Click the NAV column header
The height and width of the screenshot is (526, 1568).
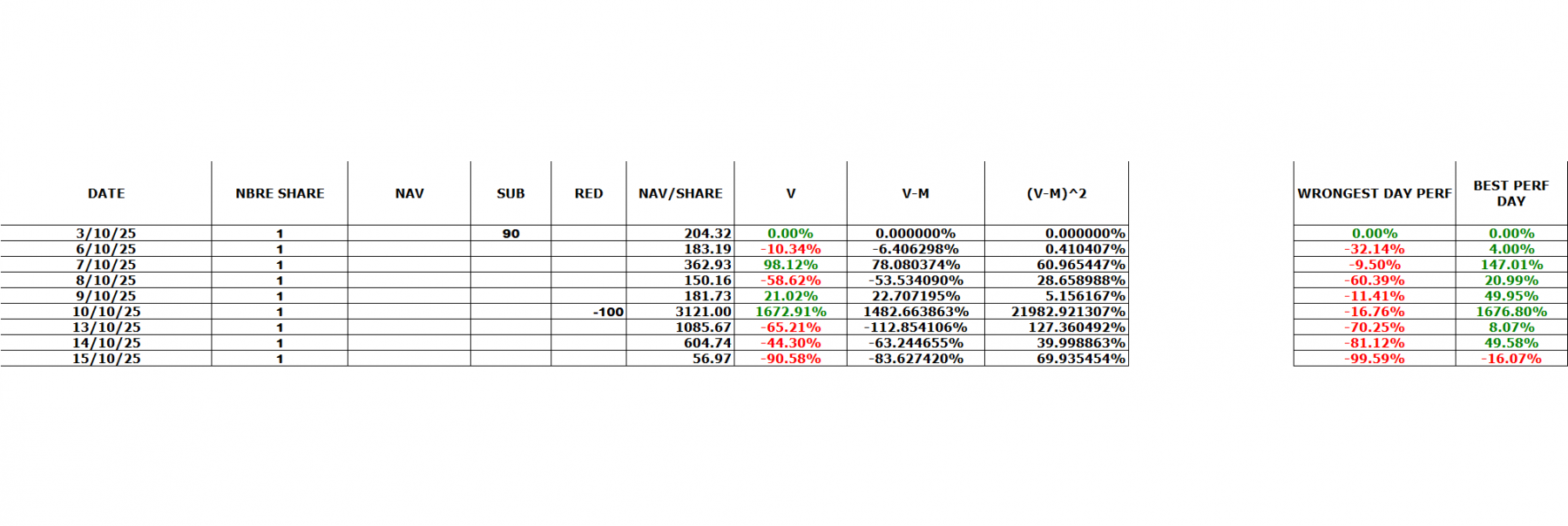[x=409, y=193]
